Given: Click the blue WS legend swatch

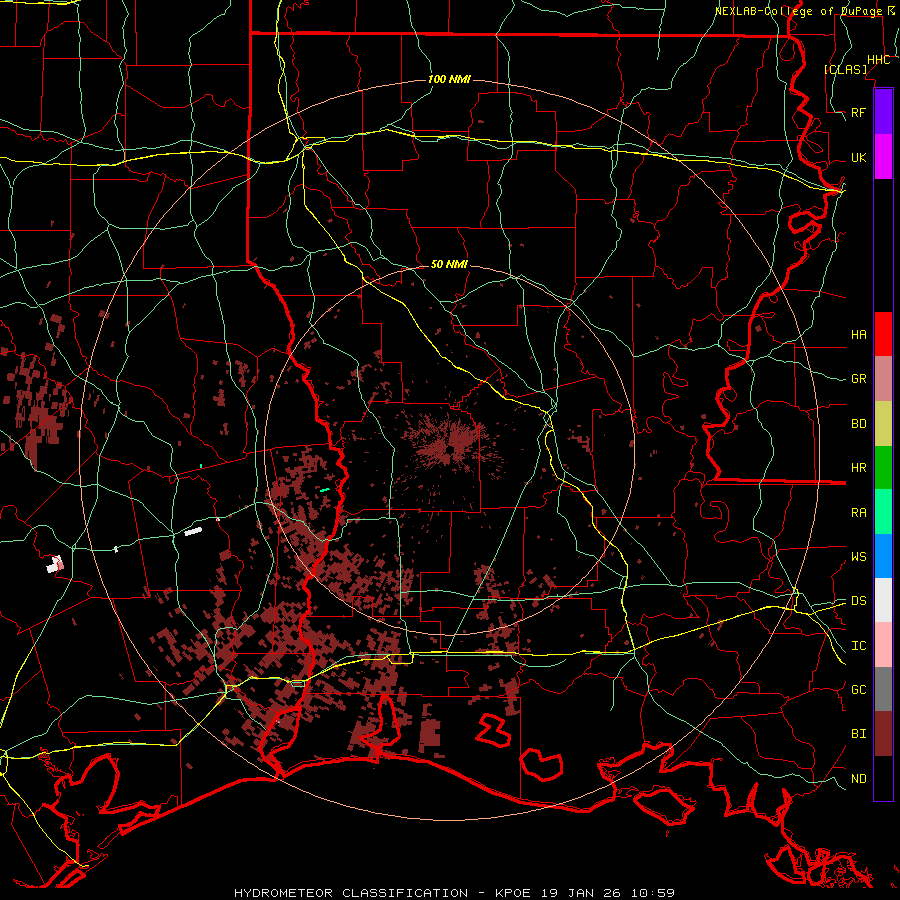Looking at the screenshot, I should [883, 556].
